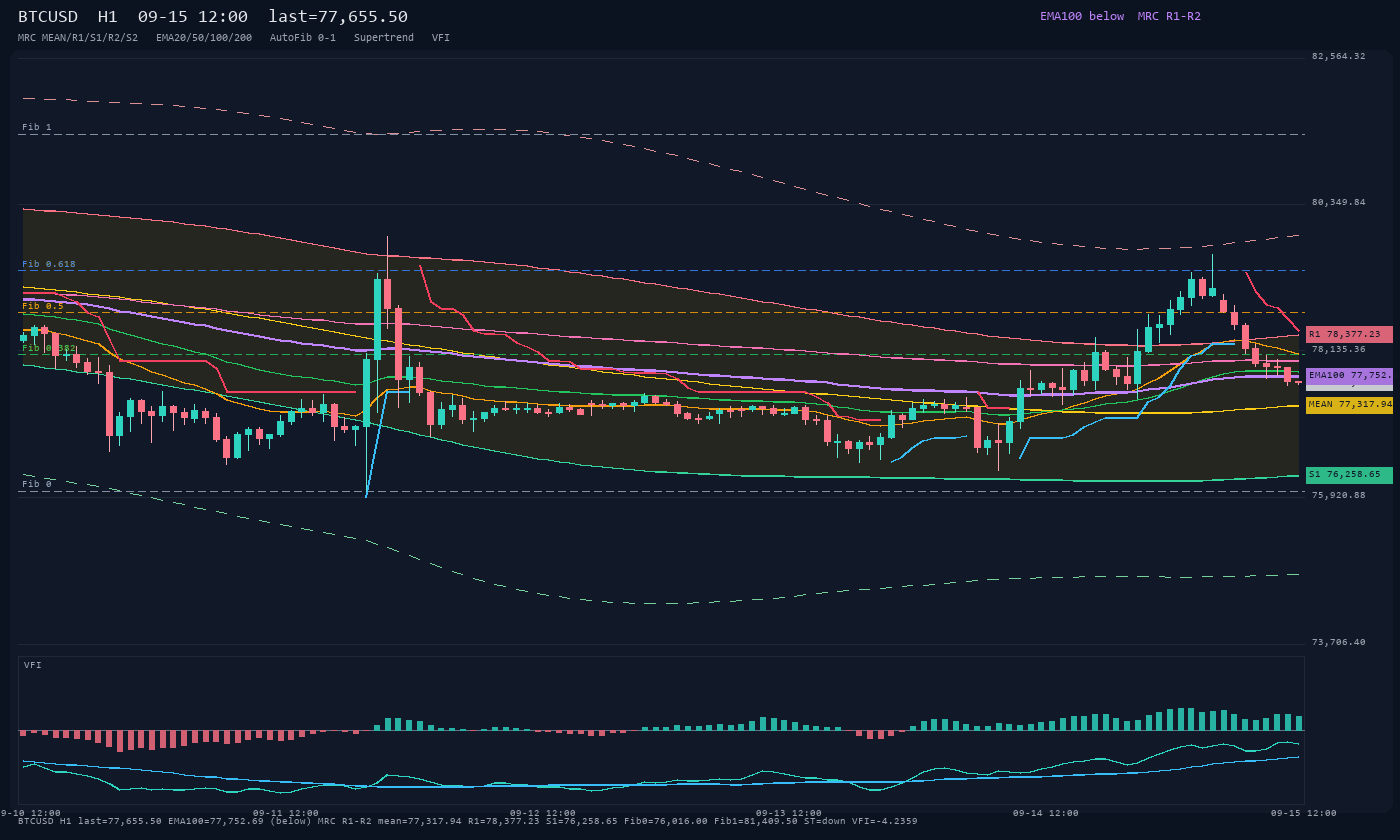Image resolution: width=1400 pixels, height=840 pixels.
Task: Select the AutoFib 0-1 indicator label
Action: pos(303,38)
